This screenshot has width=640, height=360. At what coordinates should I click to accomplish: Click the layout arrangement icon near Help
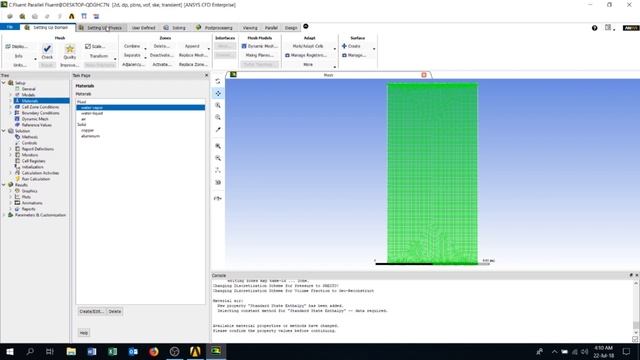[x=608, y=27]
